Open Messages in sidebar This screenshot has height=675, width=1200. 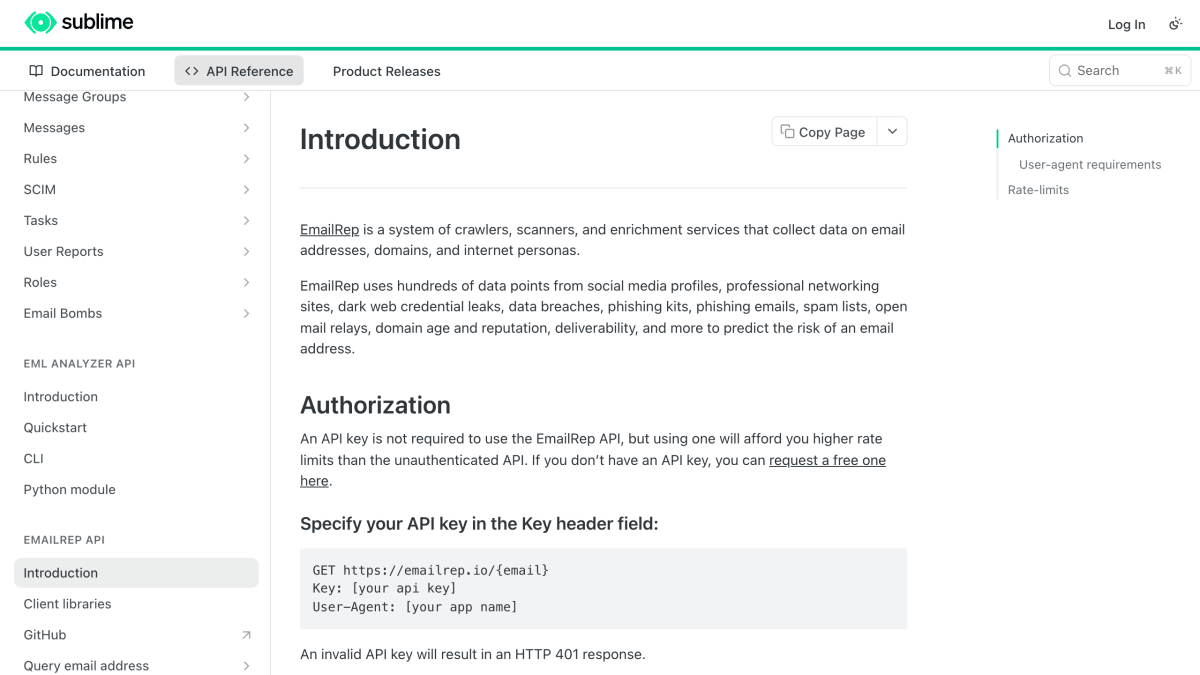tap(136, 128)
